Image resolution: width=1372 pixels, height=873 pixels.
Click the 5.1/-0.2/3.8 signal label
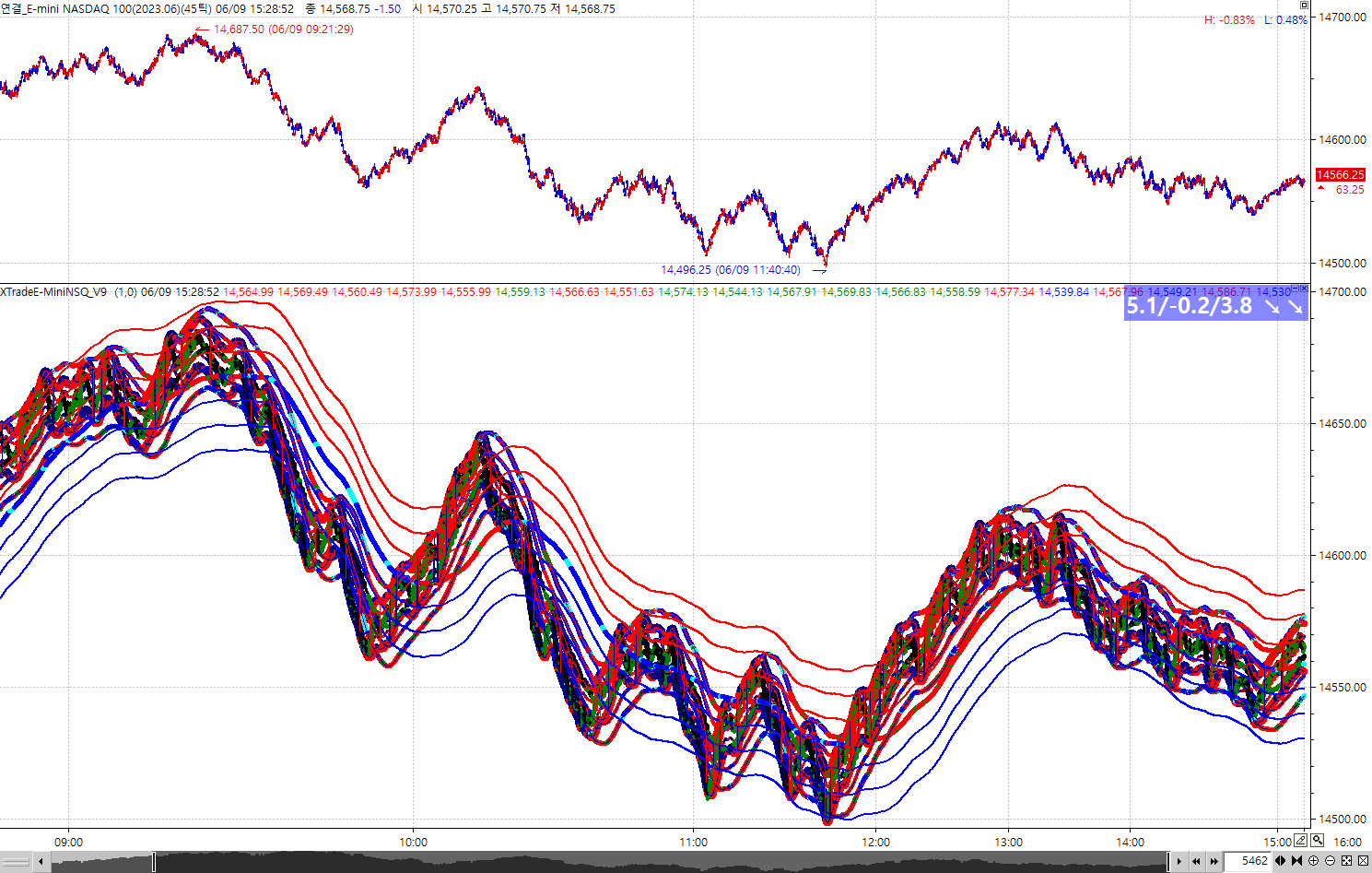1215,306
